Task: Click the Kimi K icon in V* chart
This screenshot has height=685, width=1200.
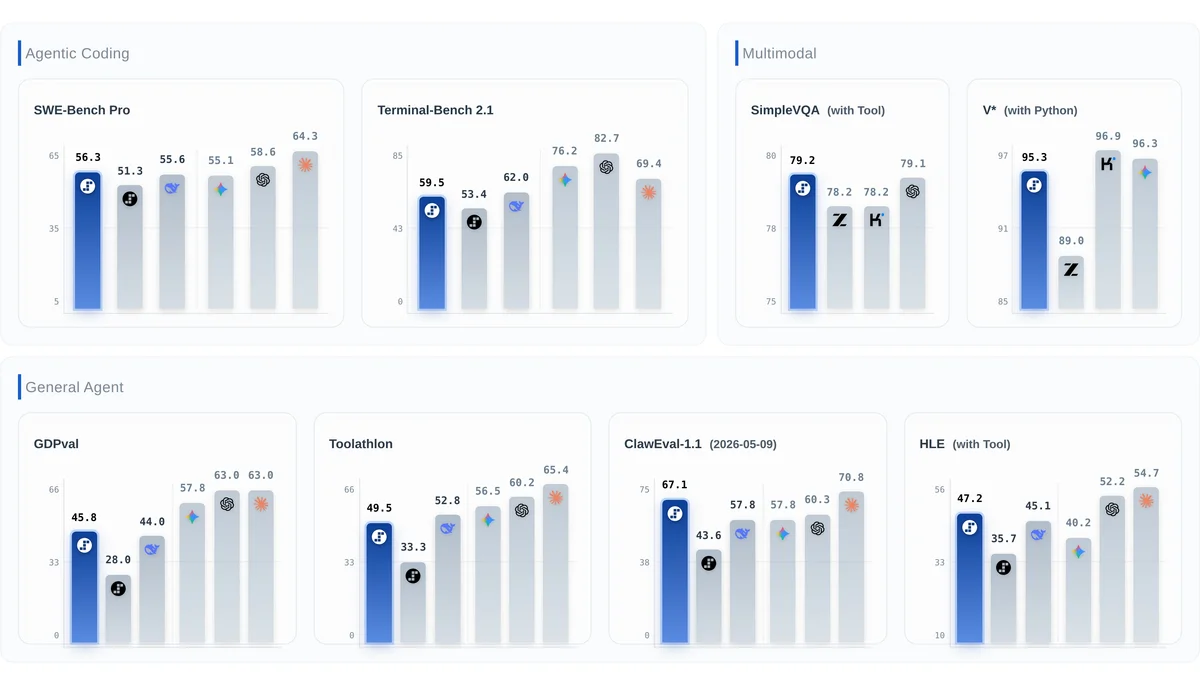Action: point(1108,163)
